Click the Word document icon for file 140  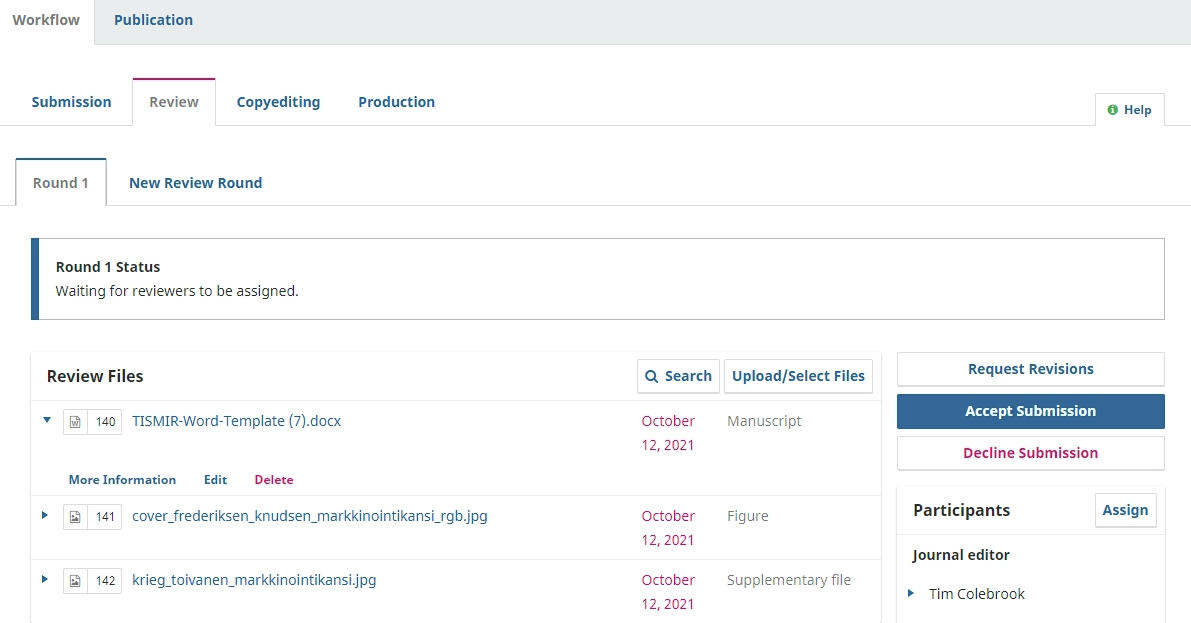coord(75,422)
